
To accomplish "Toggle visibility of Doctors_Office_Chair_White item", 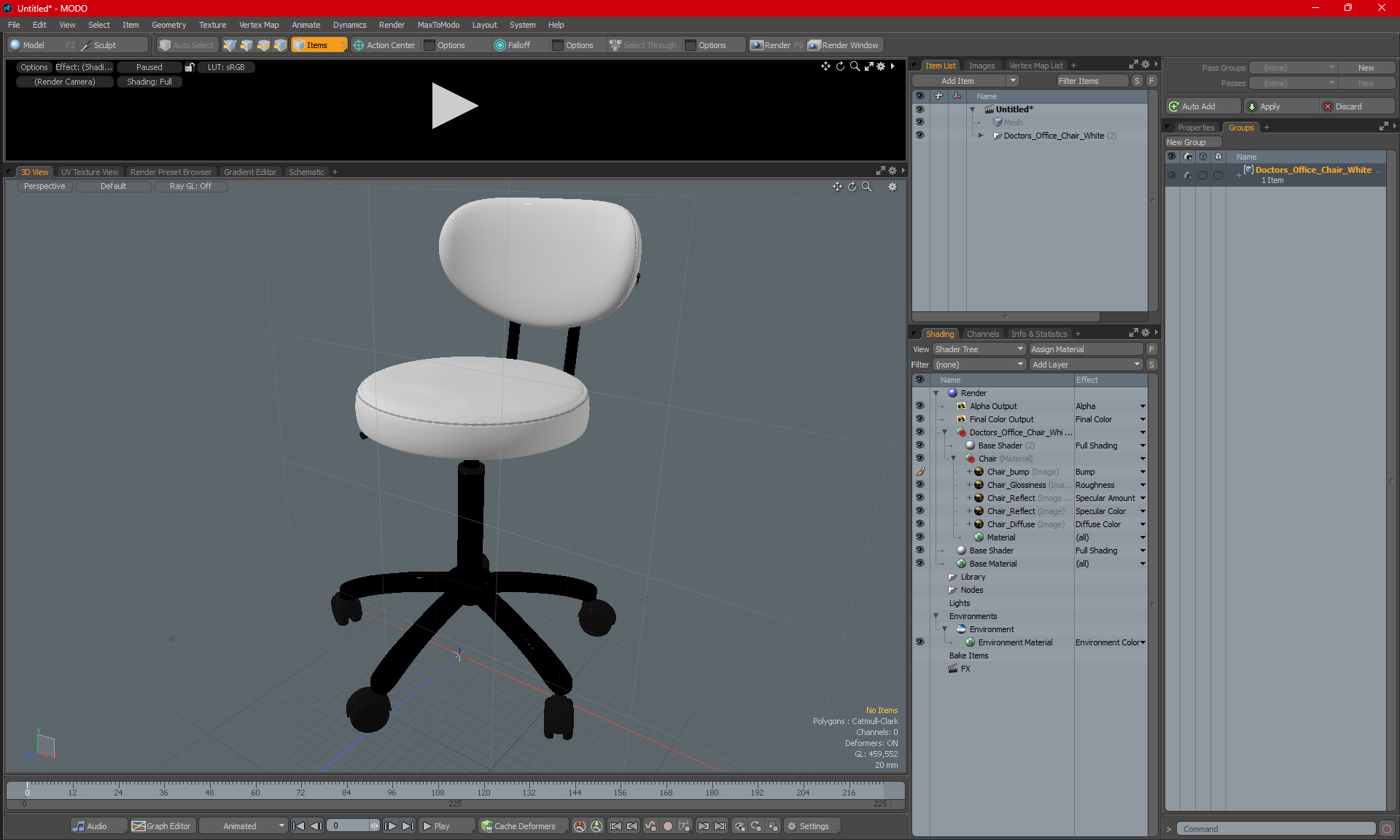I will [x=919, y=136].
